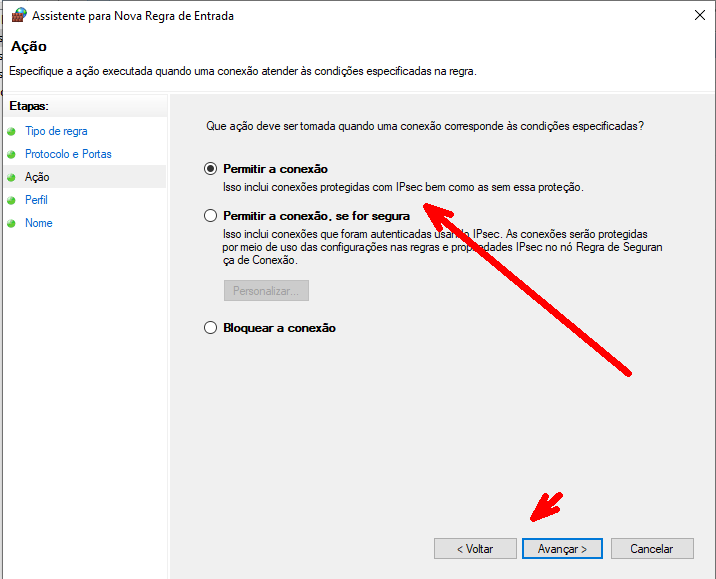Screen dimensions: 716x579
Task: Close the Nova Regra de Entrada wizard
Action: pos(700,15)
